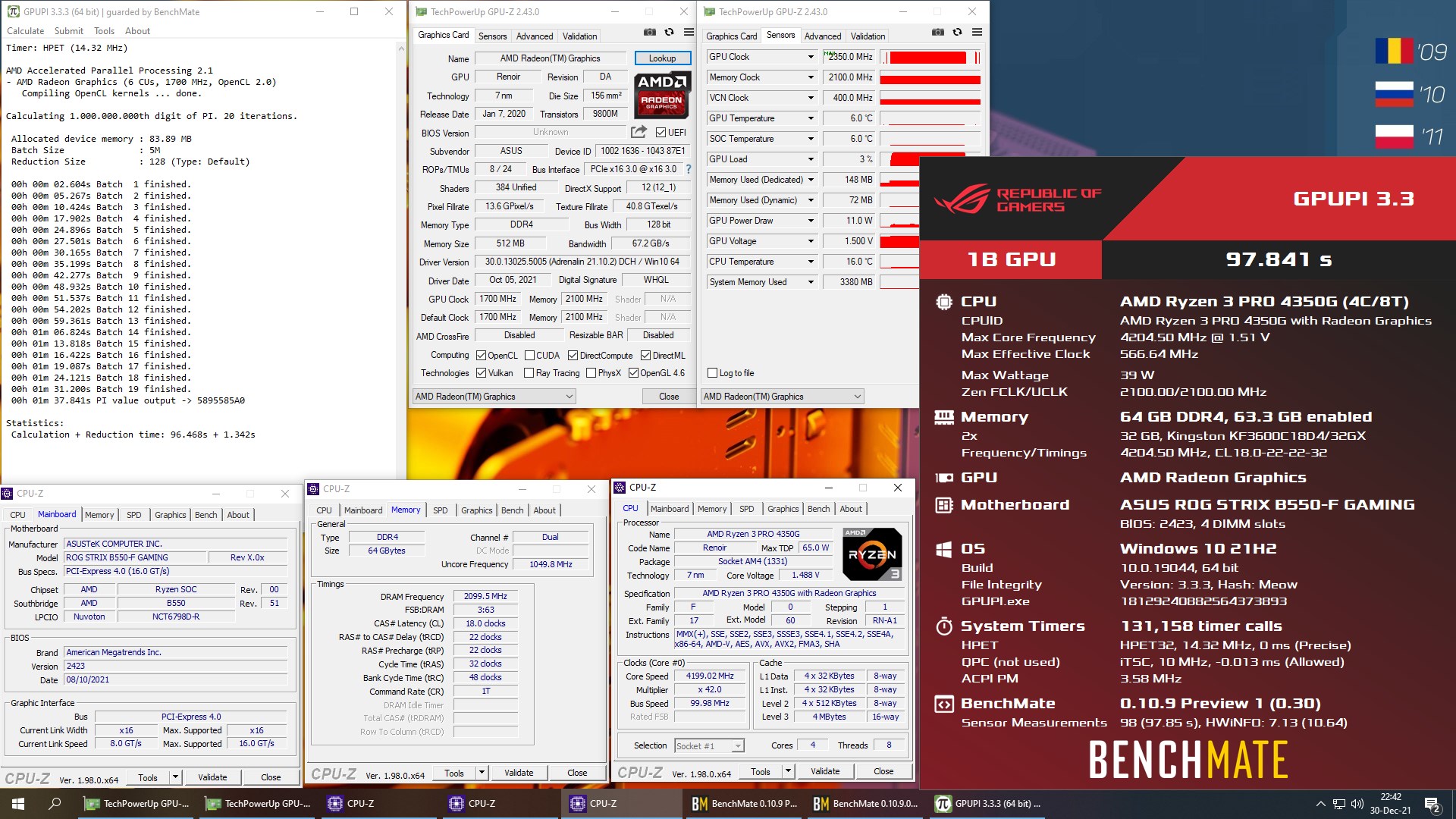Open the notification center icon
The width and height of the screenshot is (1456, 819).
click(1432, 804)
